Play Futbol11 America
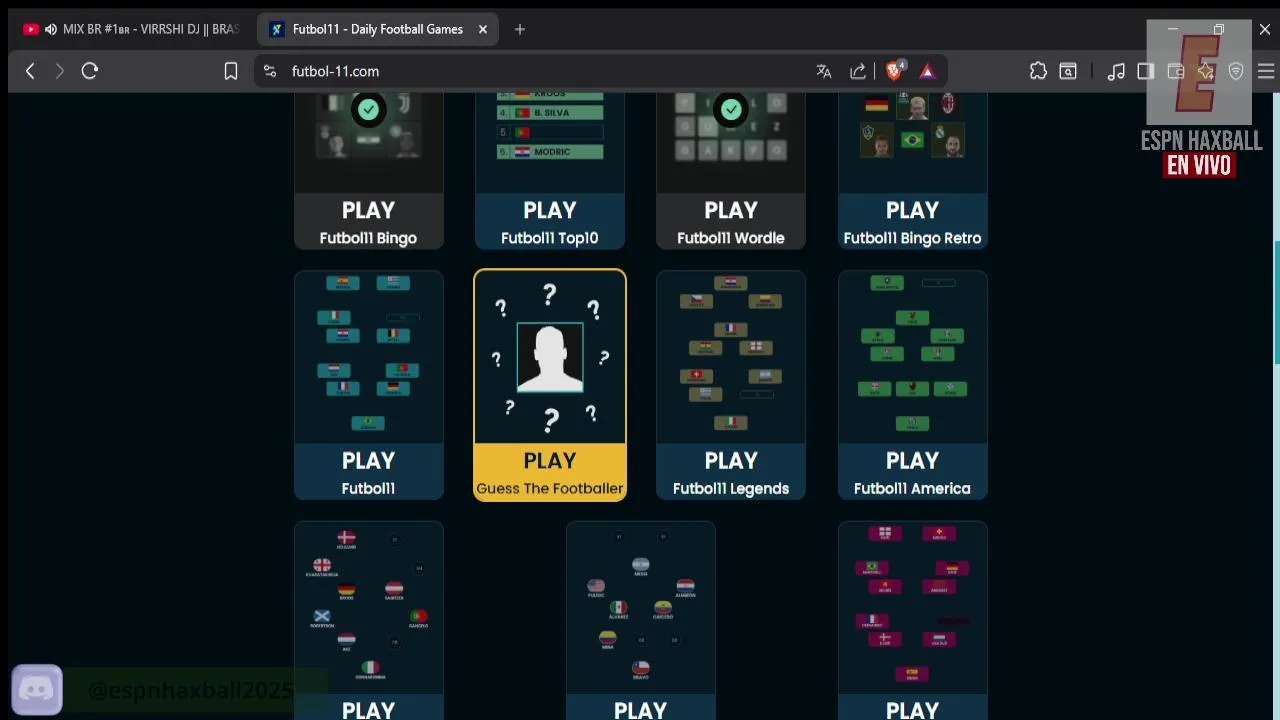Screen dimensions: 1280x720 click(x=912, y=472)
